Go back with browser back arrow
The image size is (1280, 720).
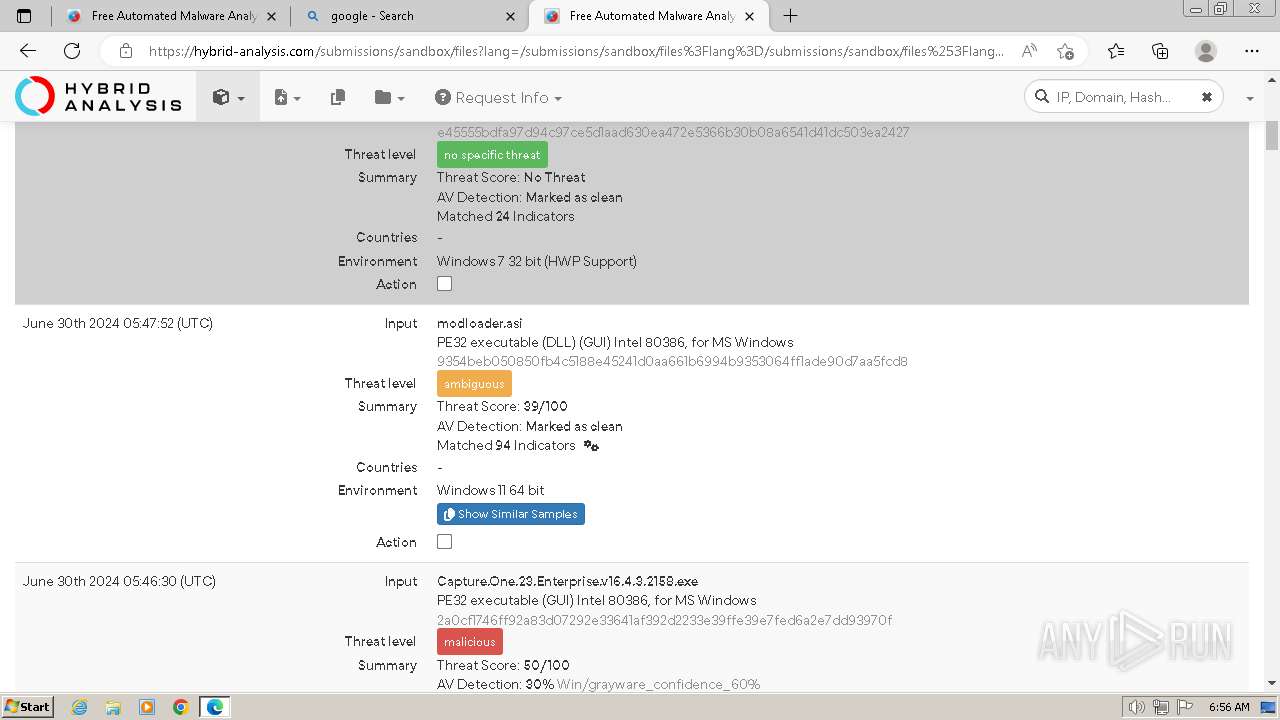pyautogui.click(x=28, y=51)
